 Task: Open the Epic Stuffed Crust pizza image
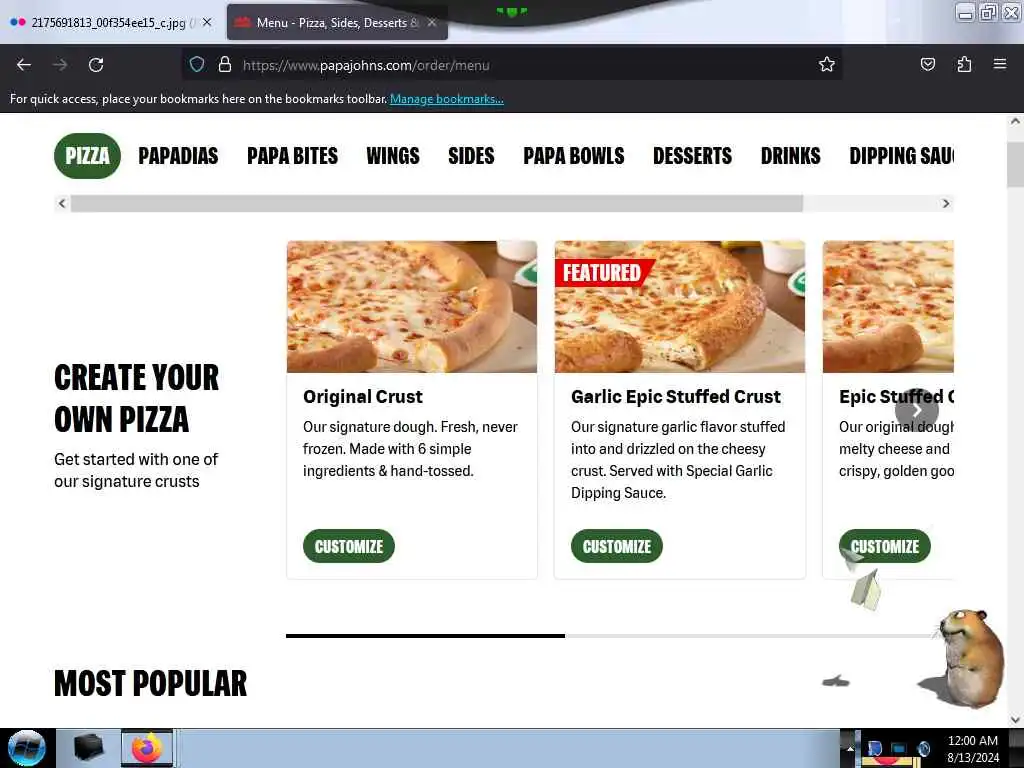(888, 307)
